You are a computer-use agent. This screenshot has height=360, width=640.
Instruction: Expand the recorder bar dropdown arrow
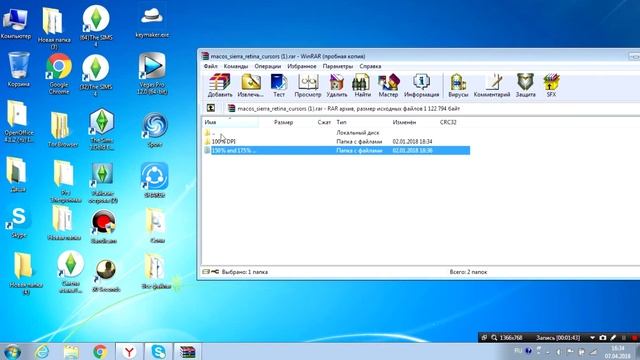click(592, 338)
